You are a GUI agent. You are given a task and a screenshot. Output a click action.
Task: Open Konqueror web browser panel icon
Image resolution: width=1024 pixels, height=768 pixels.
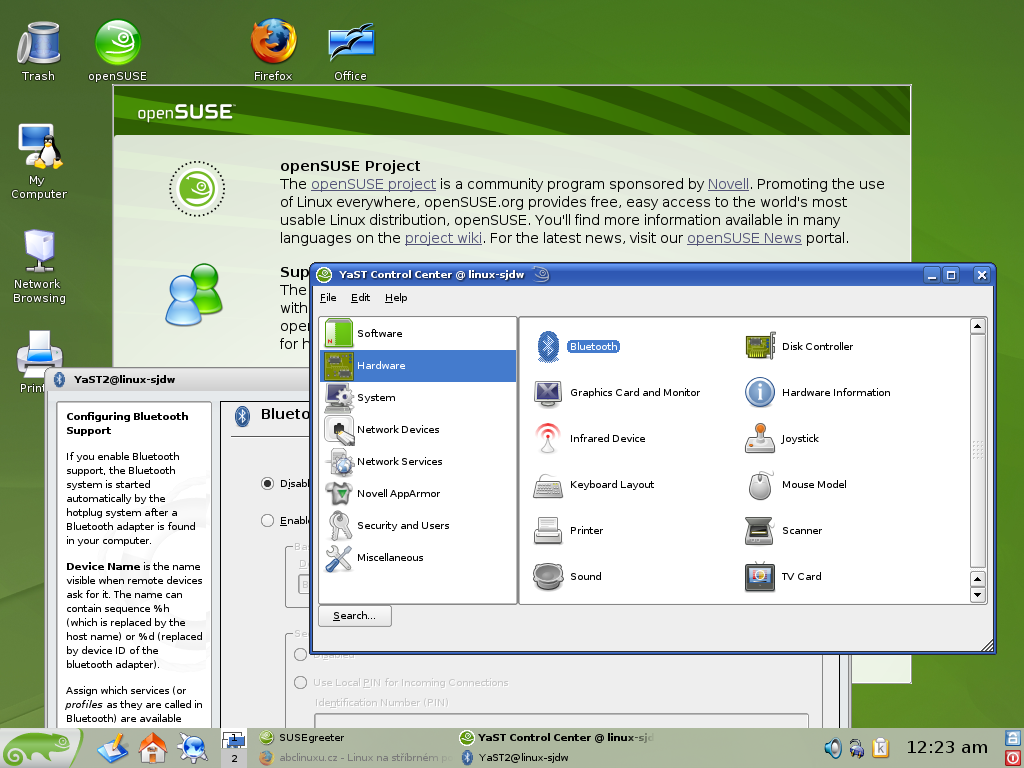[x=193, y=748]
